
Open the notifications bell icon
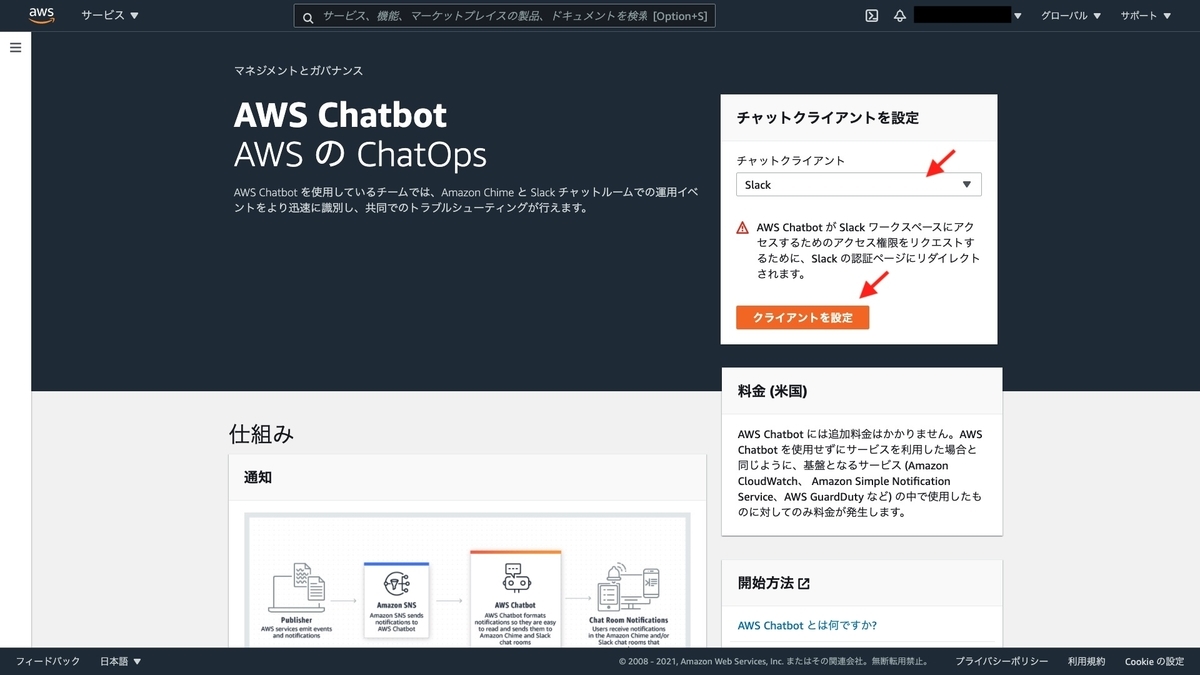tap(900, 16)
